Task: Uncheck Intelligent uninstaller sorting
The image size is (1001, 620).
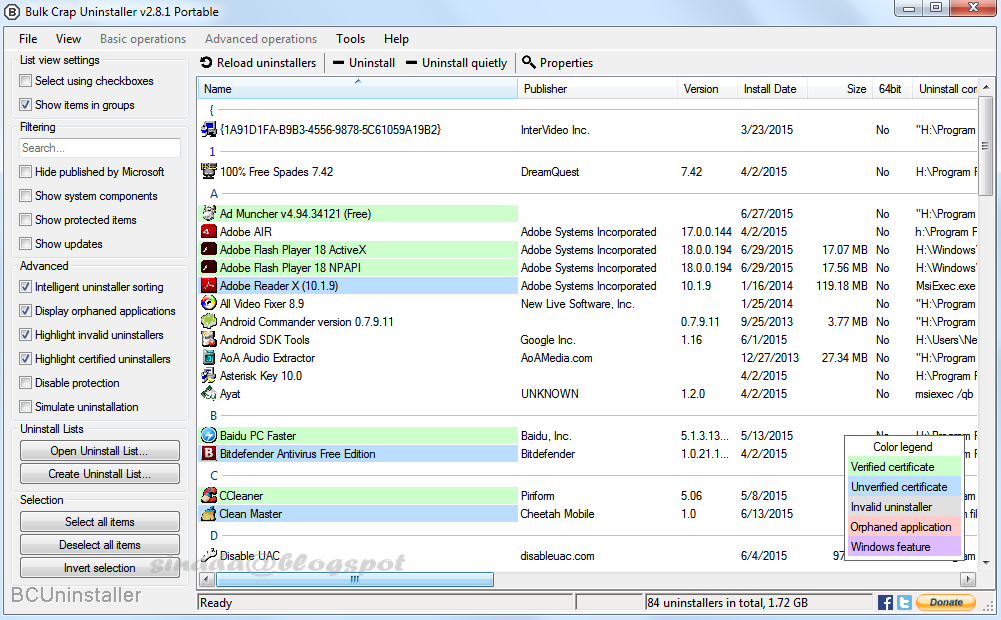Action: point(26,287)
